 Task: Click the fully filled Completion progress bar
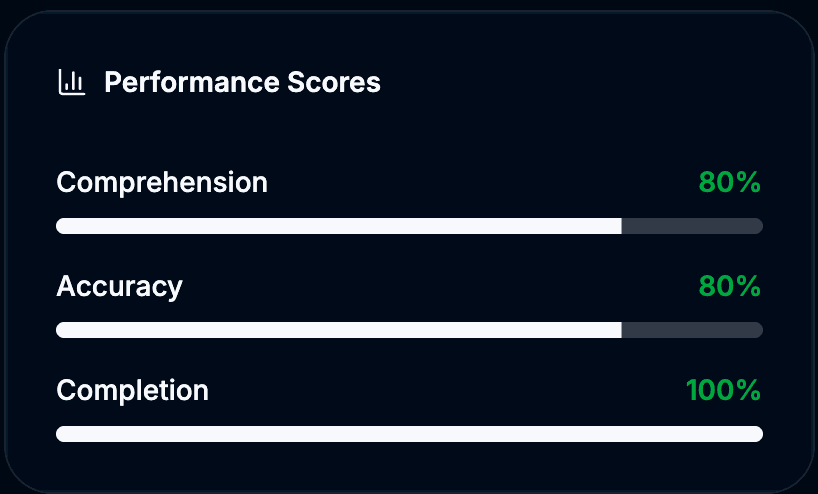pyautogui.click(x=409, y=434)
